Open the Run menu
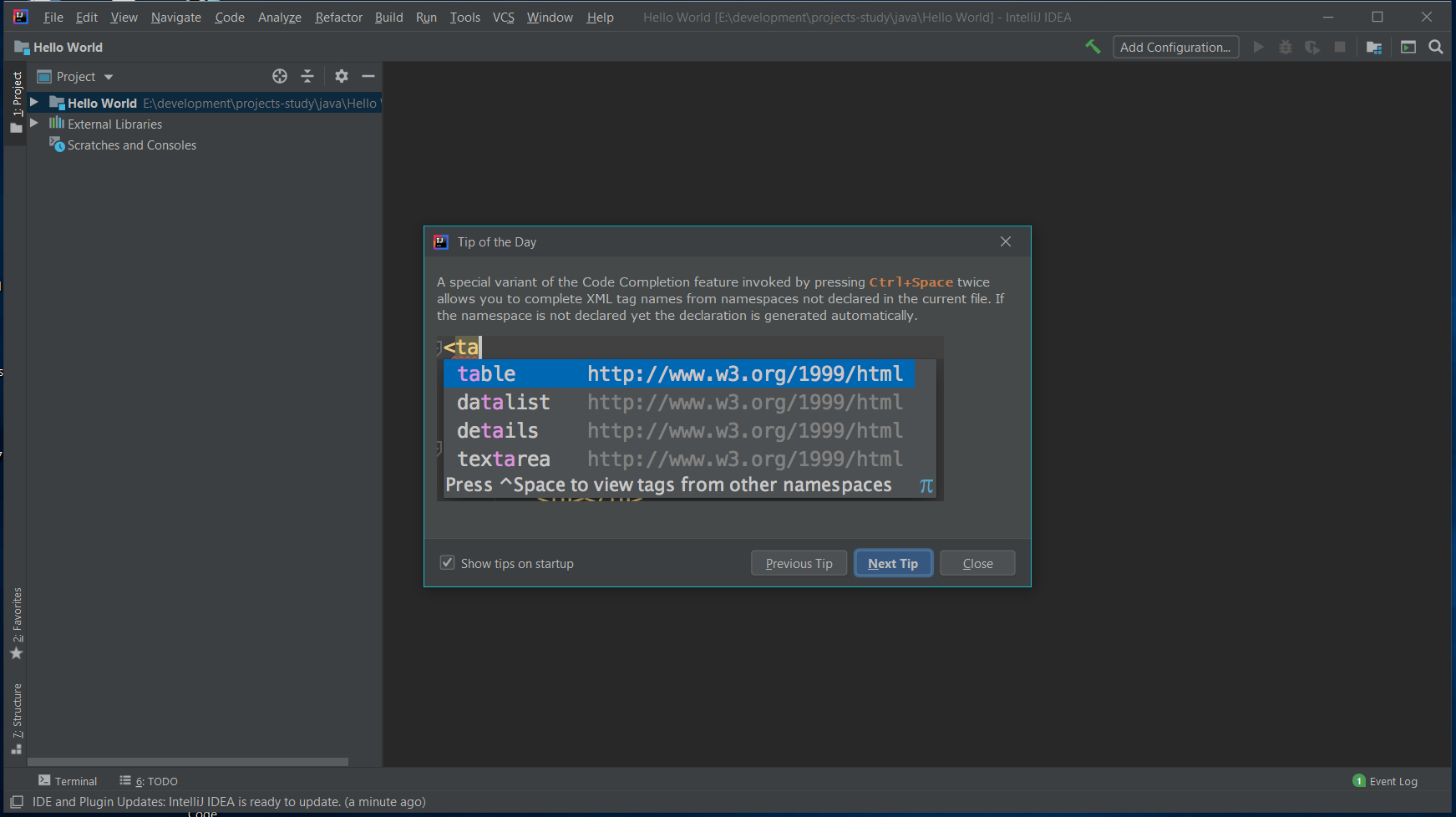This screenshot has height=817, width=1456. click(426, 17)
